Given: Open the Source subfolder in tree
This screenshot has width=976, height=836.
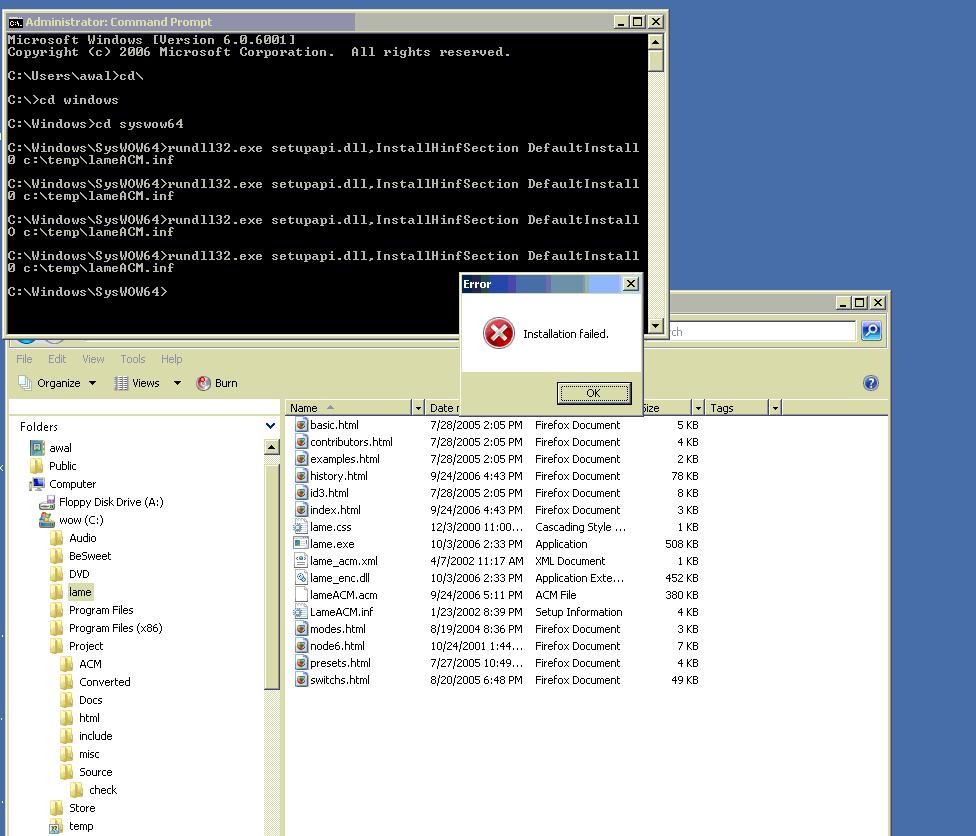Looking at the screenshot, I should (96, 772).
